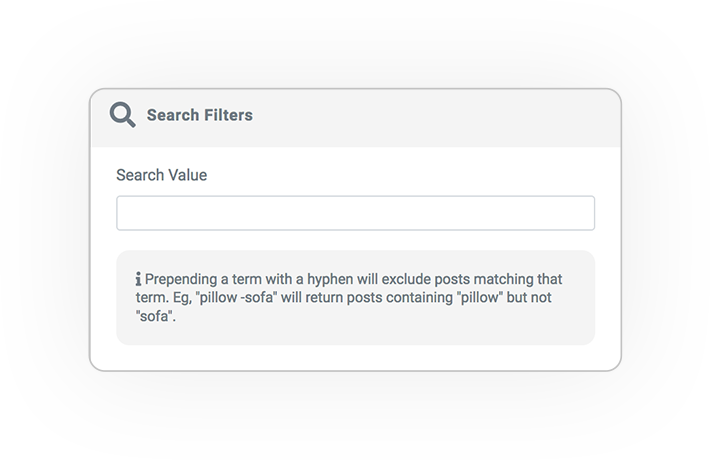
Task: Click the quoted "pillow" before "but not"
Action: point(480,298)
